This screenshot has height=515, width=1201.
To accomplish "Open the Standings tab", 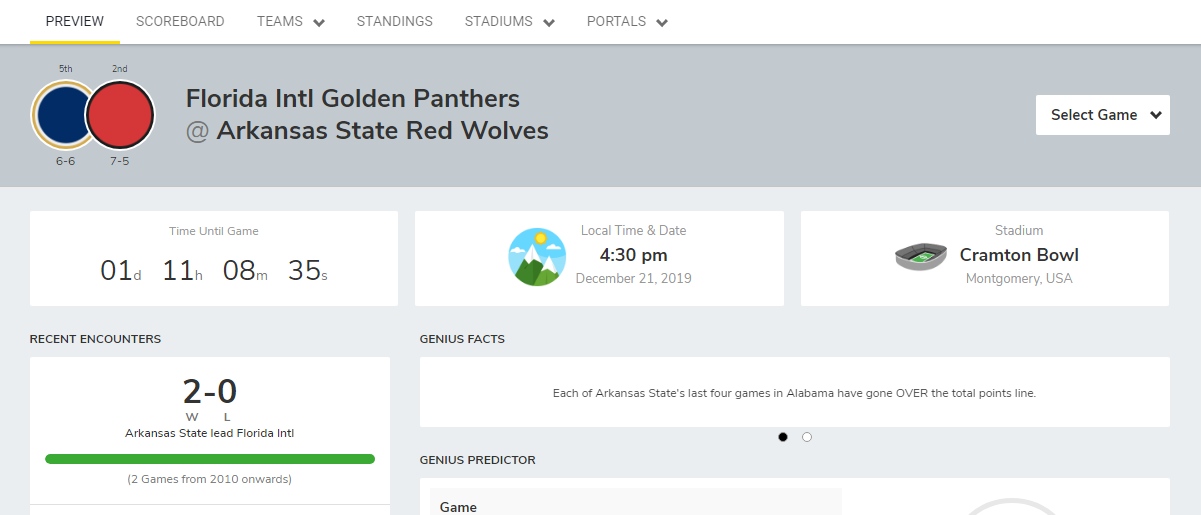I will pyautogui.click(x=394, y=22).
